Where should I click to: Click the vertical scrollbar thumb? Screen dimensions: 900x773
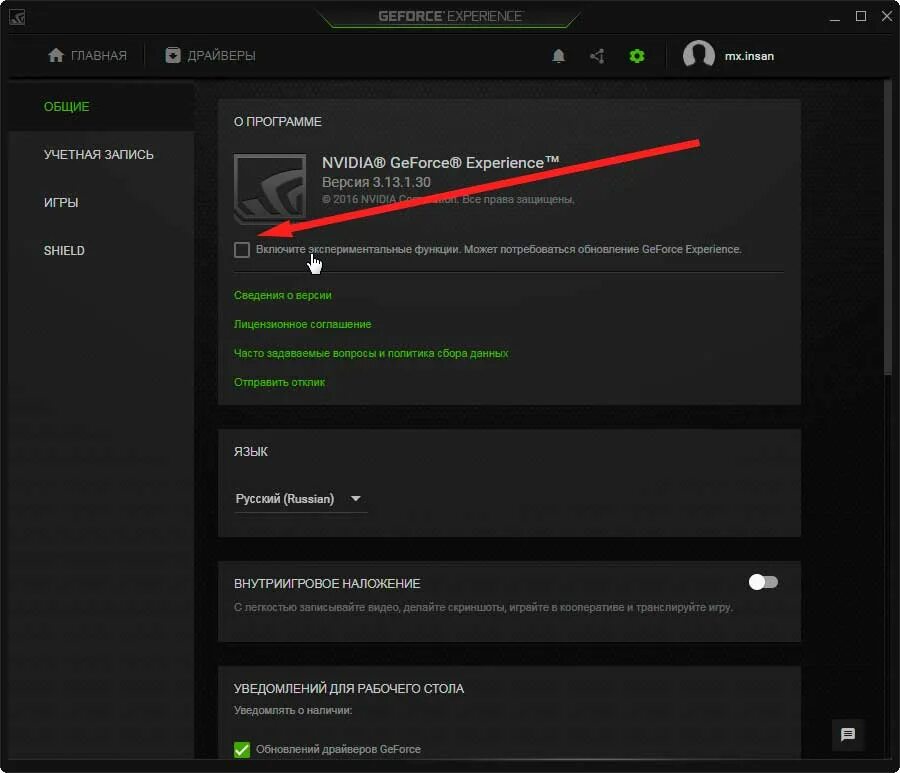889,227
